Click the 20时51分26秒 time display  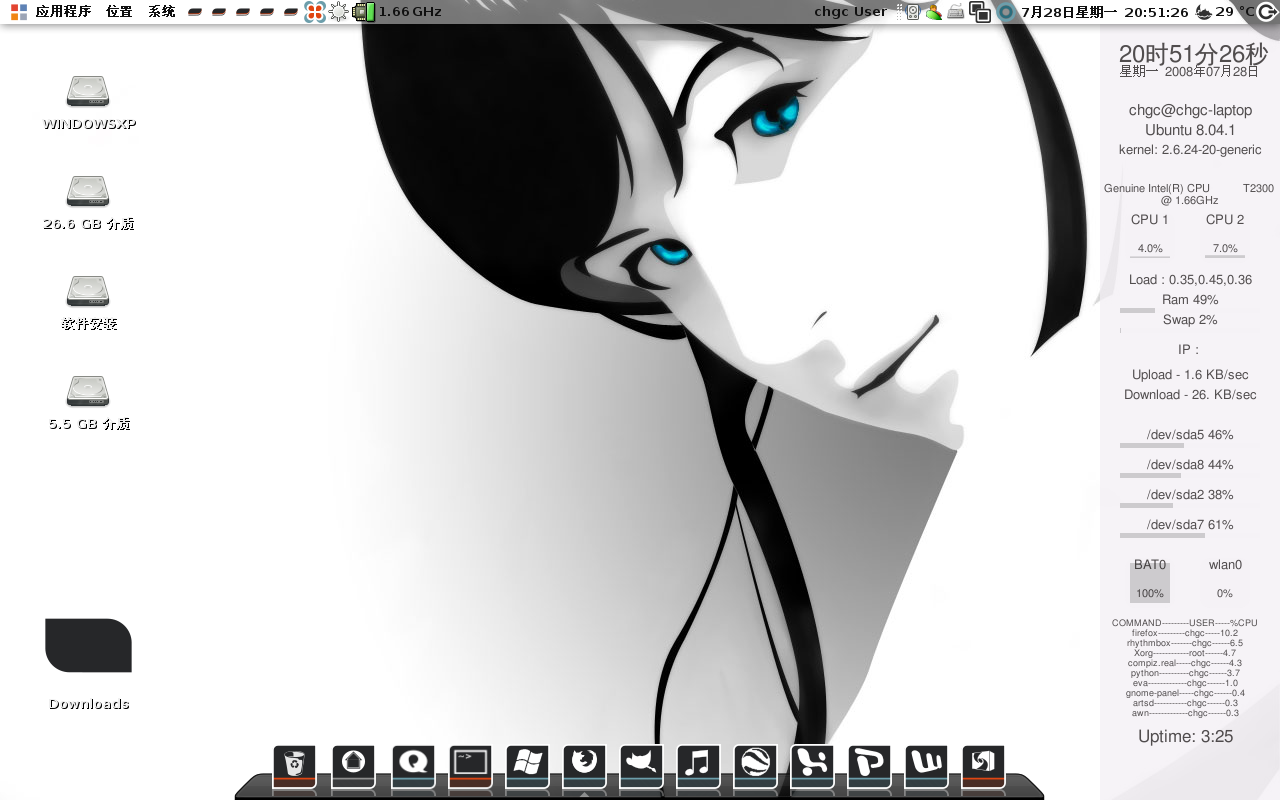coord(1193,54)
